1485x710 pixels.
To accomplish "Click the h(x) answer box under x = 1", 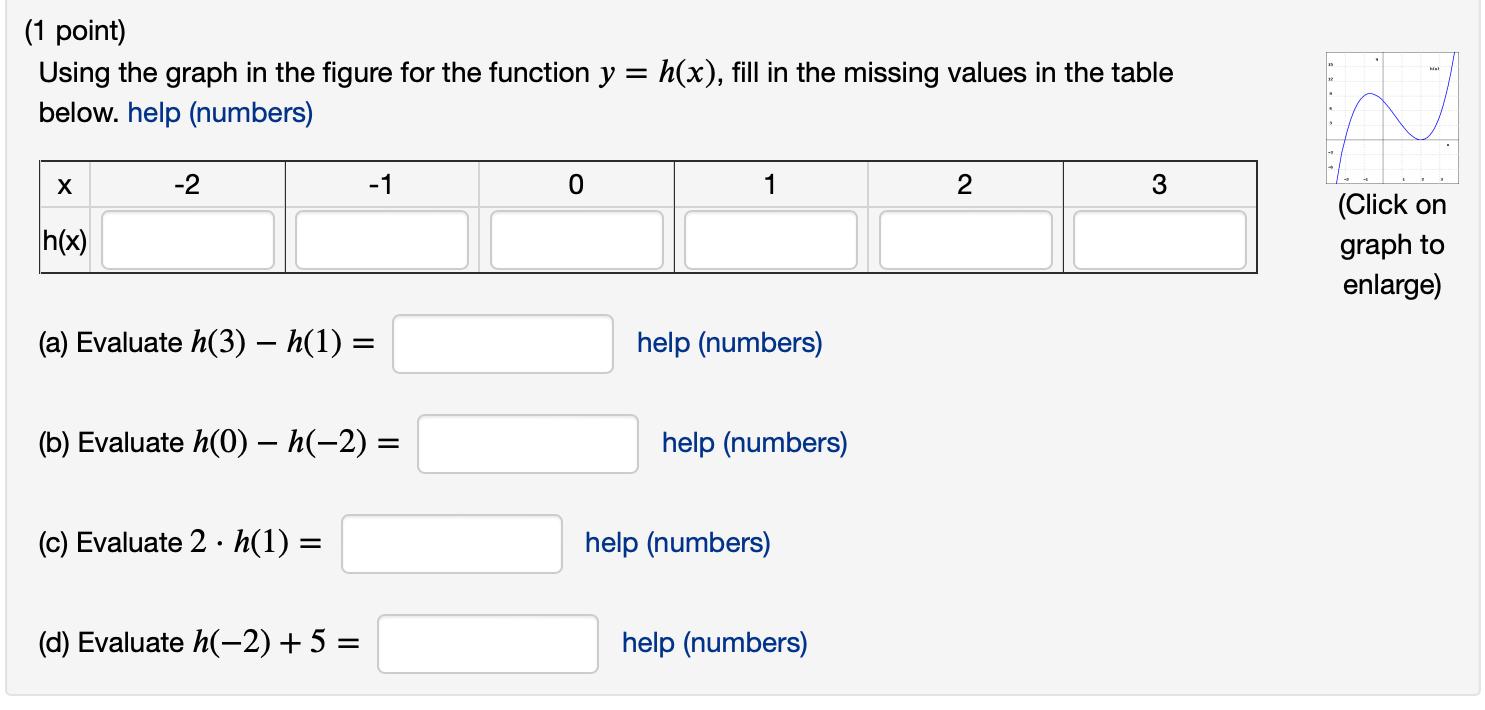I will (x=771, y=239).
